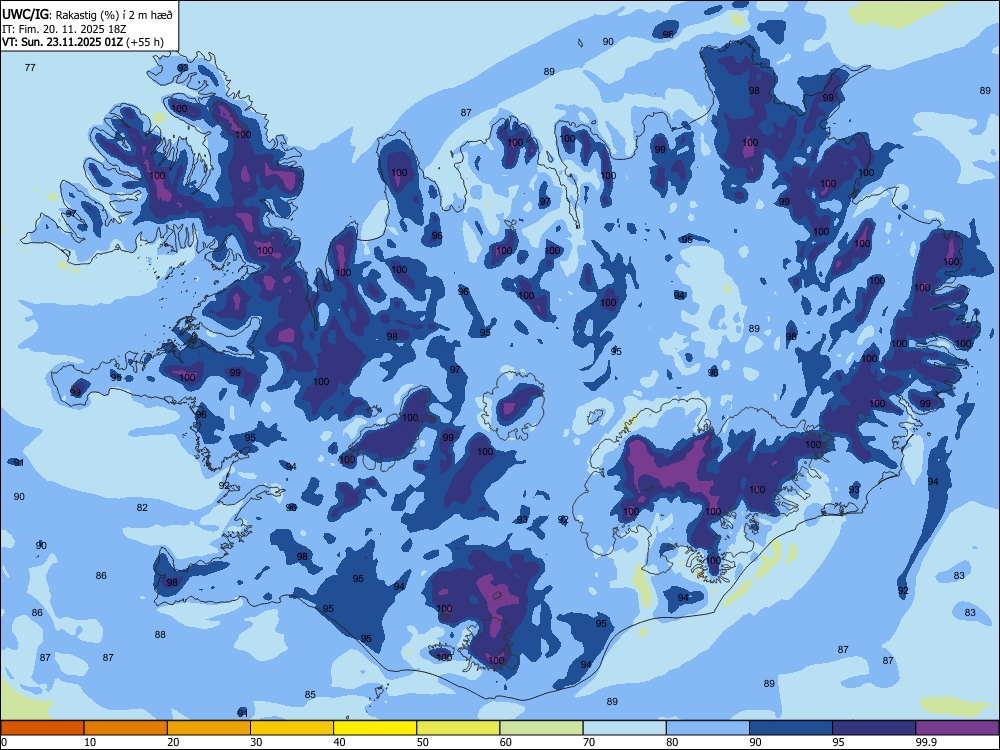Click the 0–10 dark orange legend swatch

[42, 728]
